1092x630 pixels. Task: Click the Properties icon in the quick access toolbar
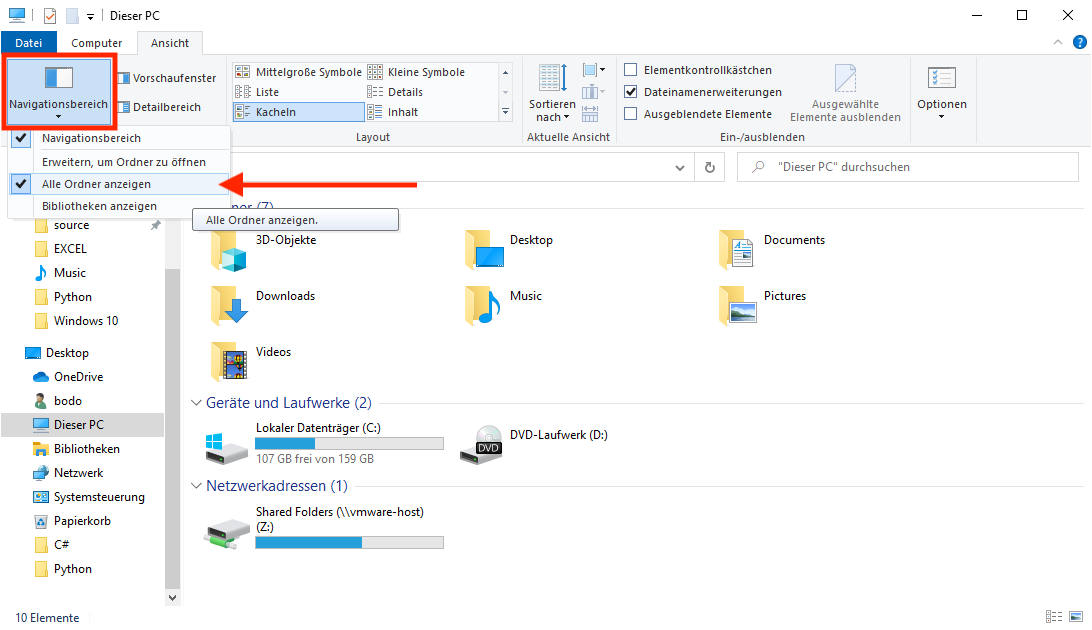click(x=48, y=15)
